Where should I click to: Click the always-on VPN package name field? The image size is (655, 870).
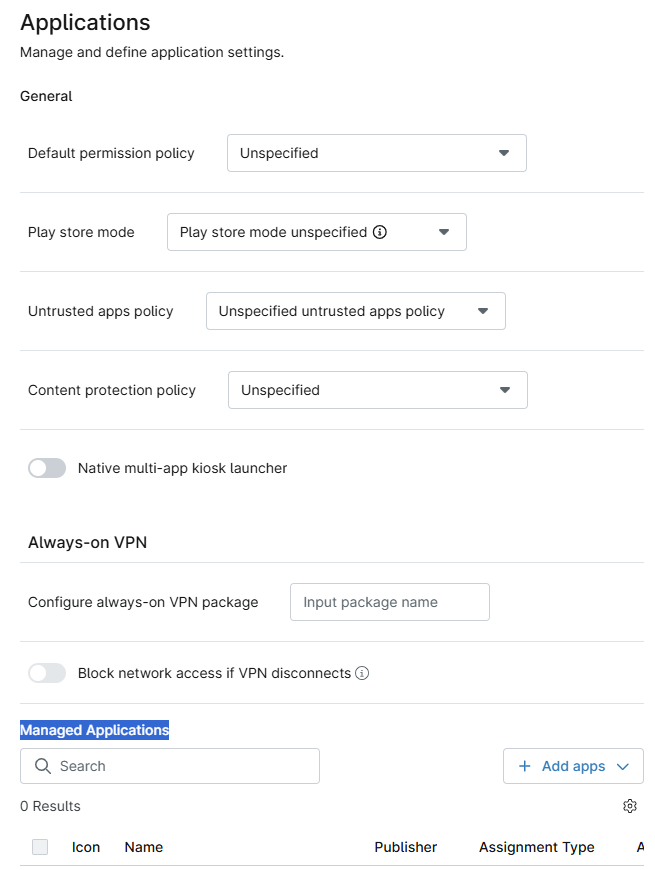tap(389, 602)
